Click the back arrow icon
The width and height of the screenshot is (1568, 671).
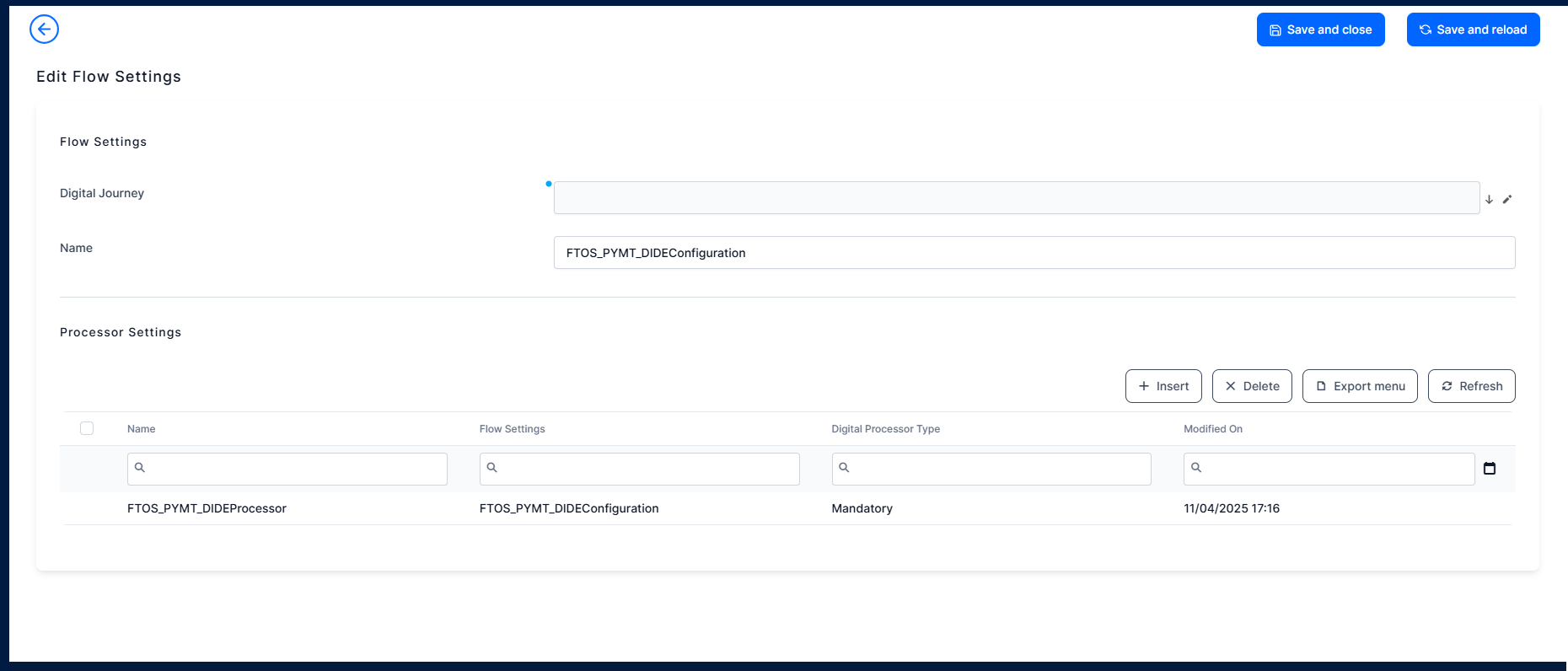click(x=44, y=30)
